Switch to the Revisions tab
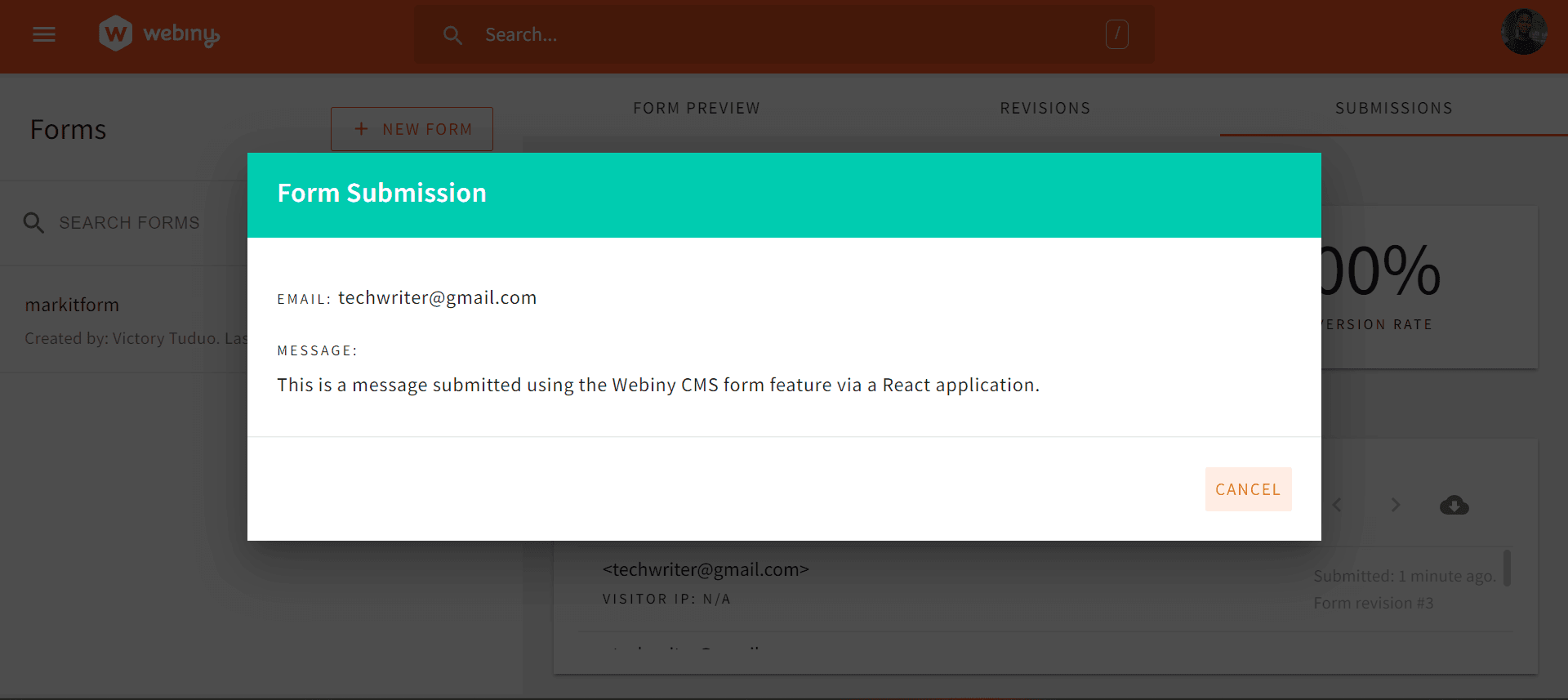The width and height of the screenshot is (1568, 700). 1045,109
